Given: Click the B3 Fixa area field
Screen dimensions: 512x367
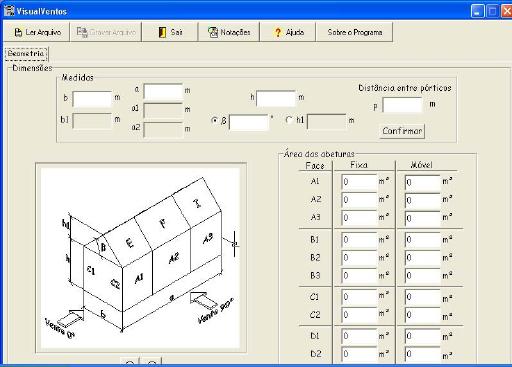Looking at the screenshot, I should click(359, 276).
